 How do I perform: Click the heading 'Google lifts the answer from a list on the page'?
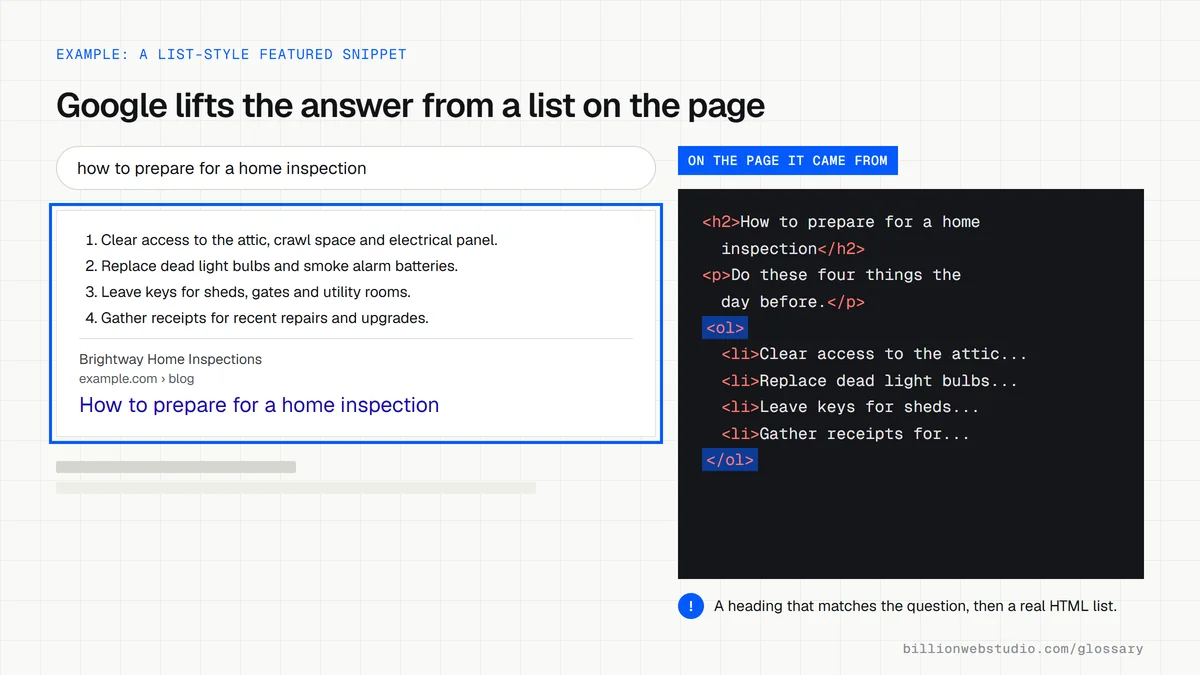point(410,105)
